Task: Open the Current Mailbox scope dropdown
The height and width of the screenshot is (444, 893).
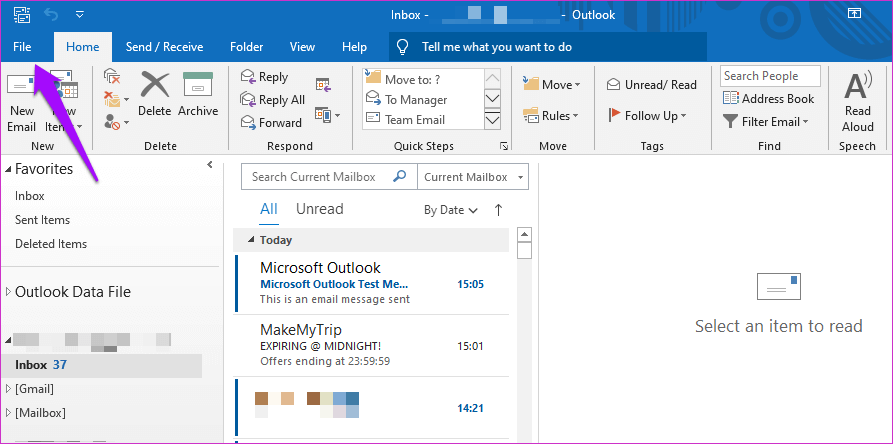Action: coord(472,177)
